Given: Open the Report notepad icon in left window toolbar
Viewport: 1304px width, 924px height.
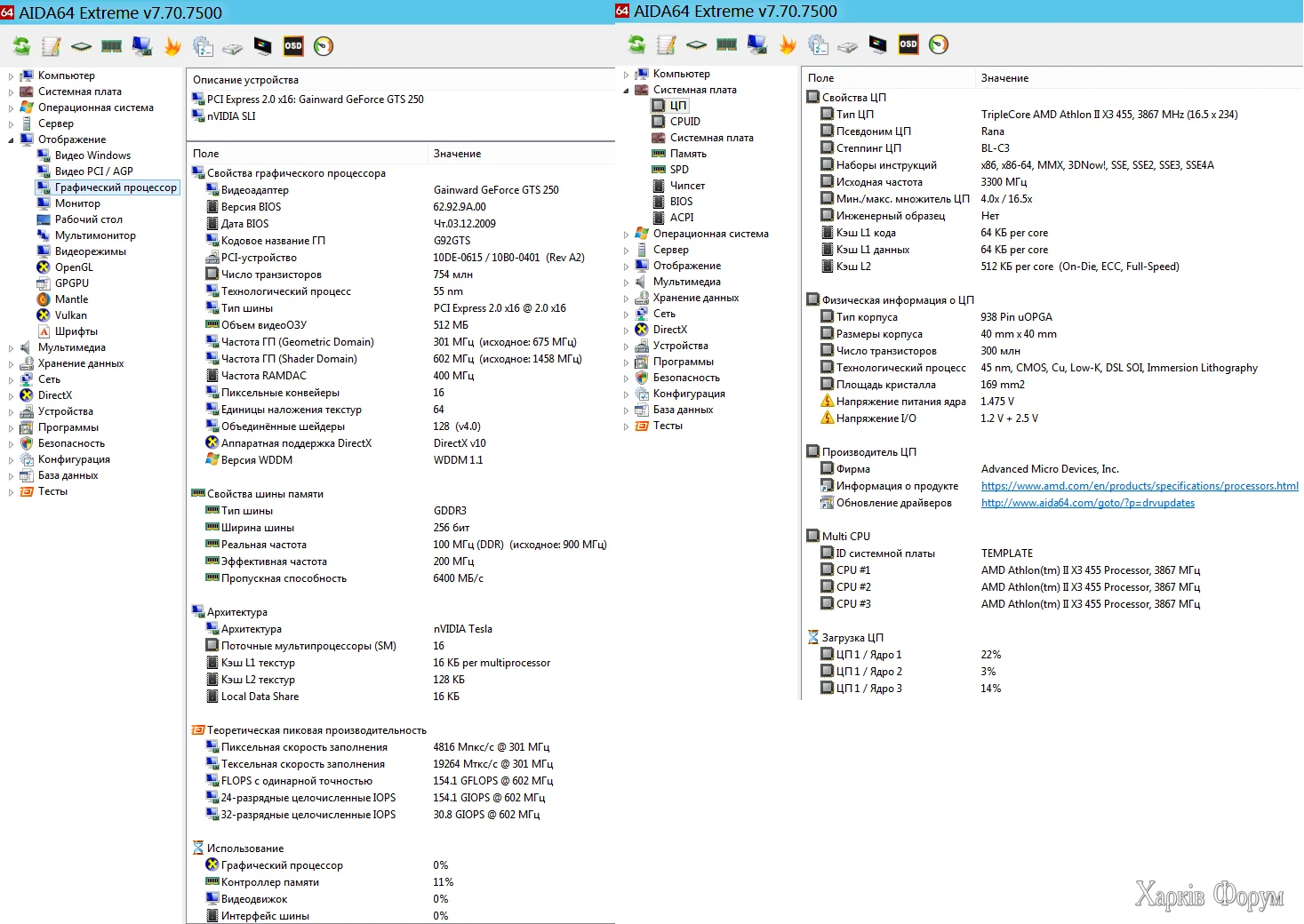Looking at the screenshot, I should pyautogui.click(x=52, y=46).
